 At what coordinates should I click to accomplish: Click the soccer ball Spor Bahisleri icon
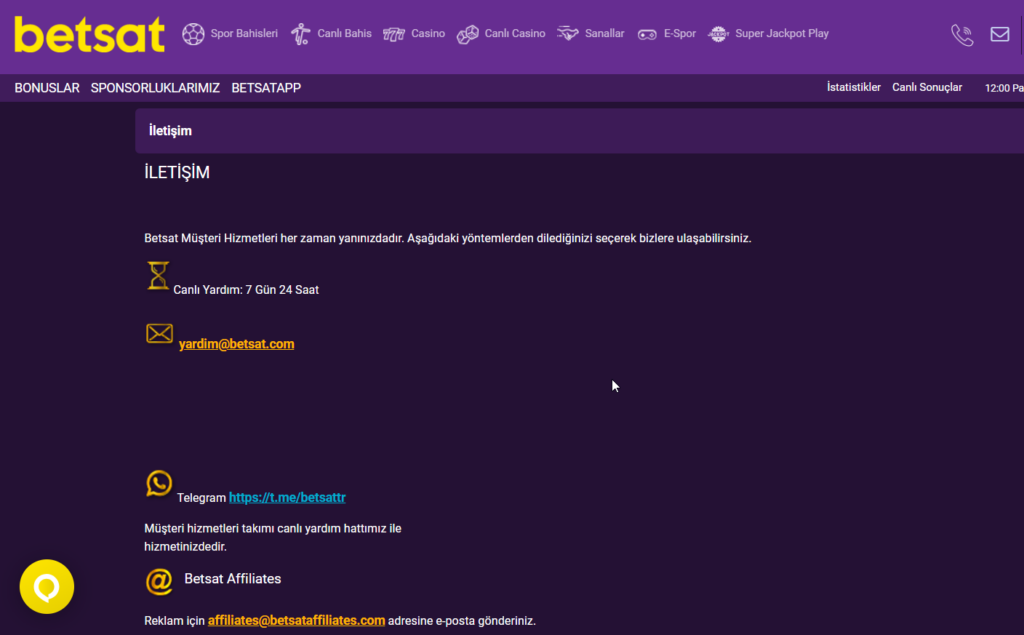pos(193,34)
